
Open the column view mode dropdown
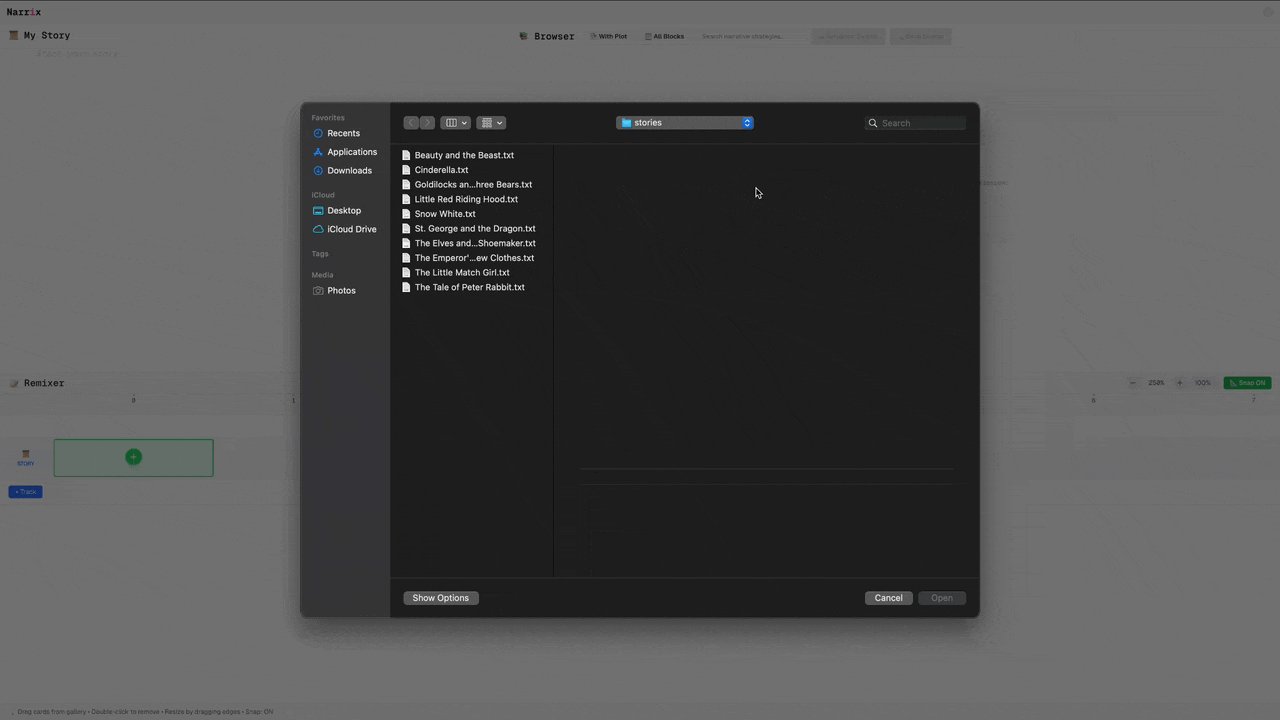pyautogui.click(x=455, y=123)
